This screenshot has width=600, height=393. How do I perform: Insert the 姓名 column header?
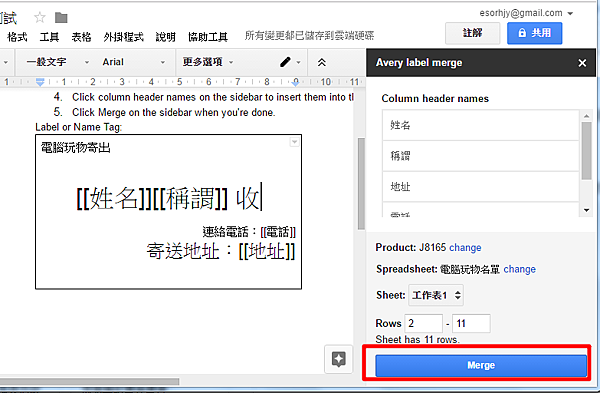click(481, 125)
